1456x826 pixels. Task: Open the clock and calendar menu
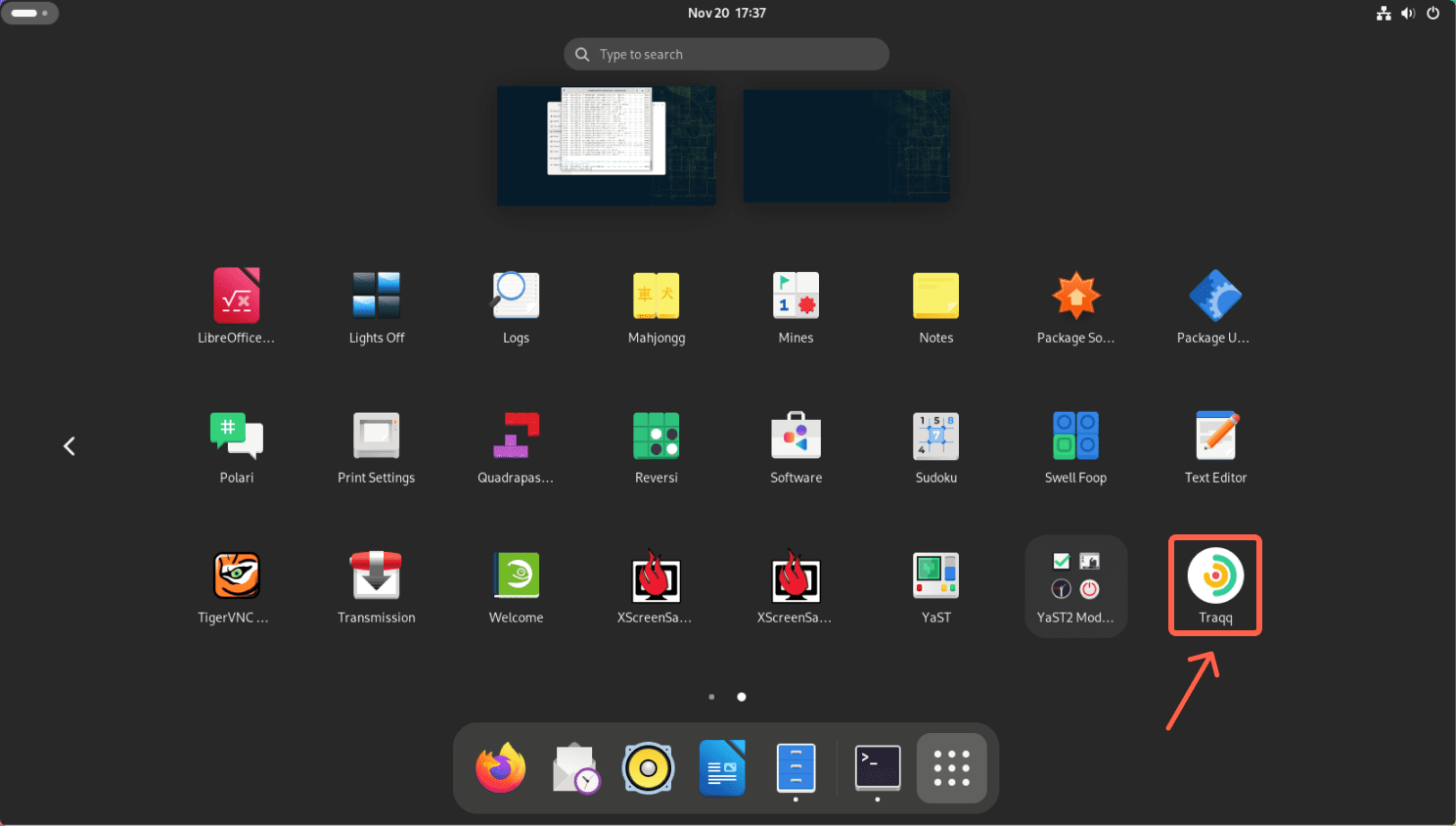point(727,13)
